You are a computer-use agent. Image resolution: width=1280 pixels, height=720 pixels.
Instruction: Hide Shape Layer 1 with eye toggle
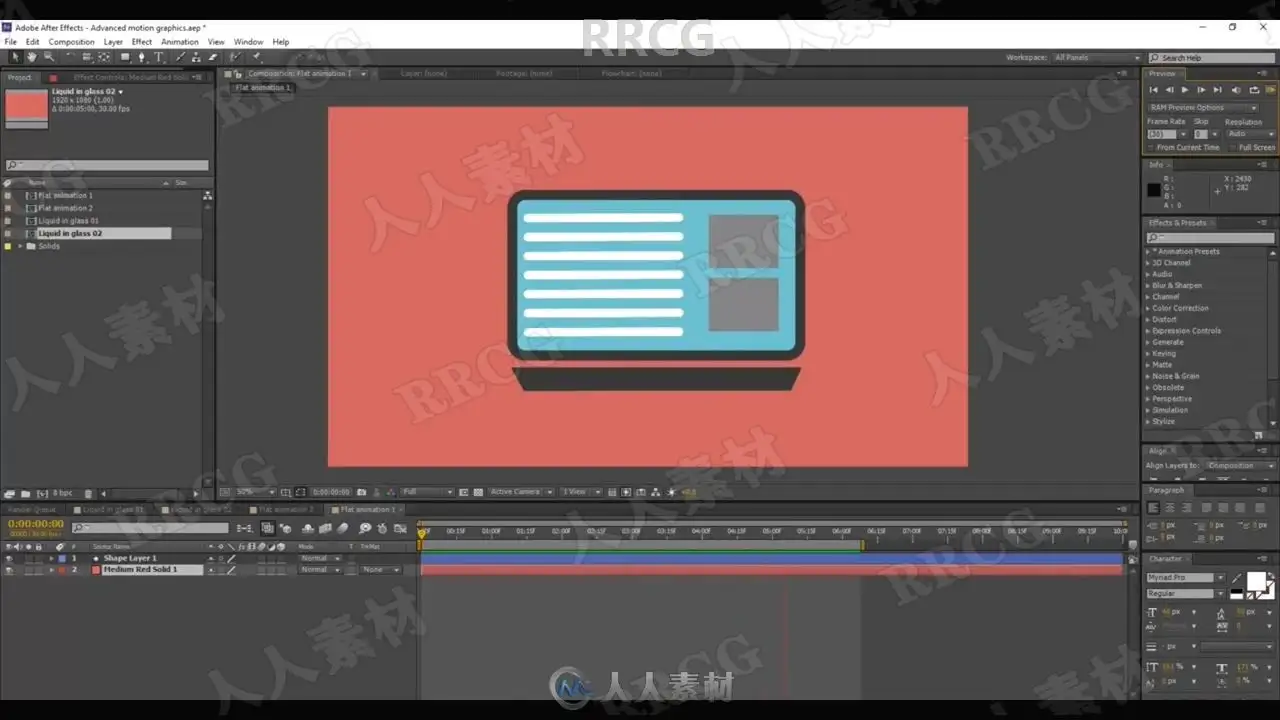click(x=9, y=558)
